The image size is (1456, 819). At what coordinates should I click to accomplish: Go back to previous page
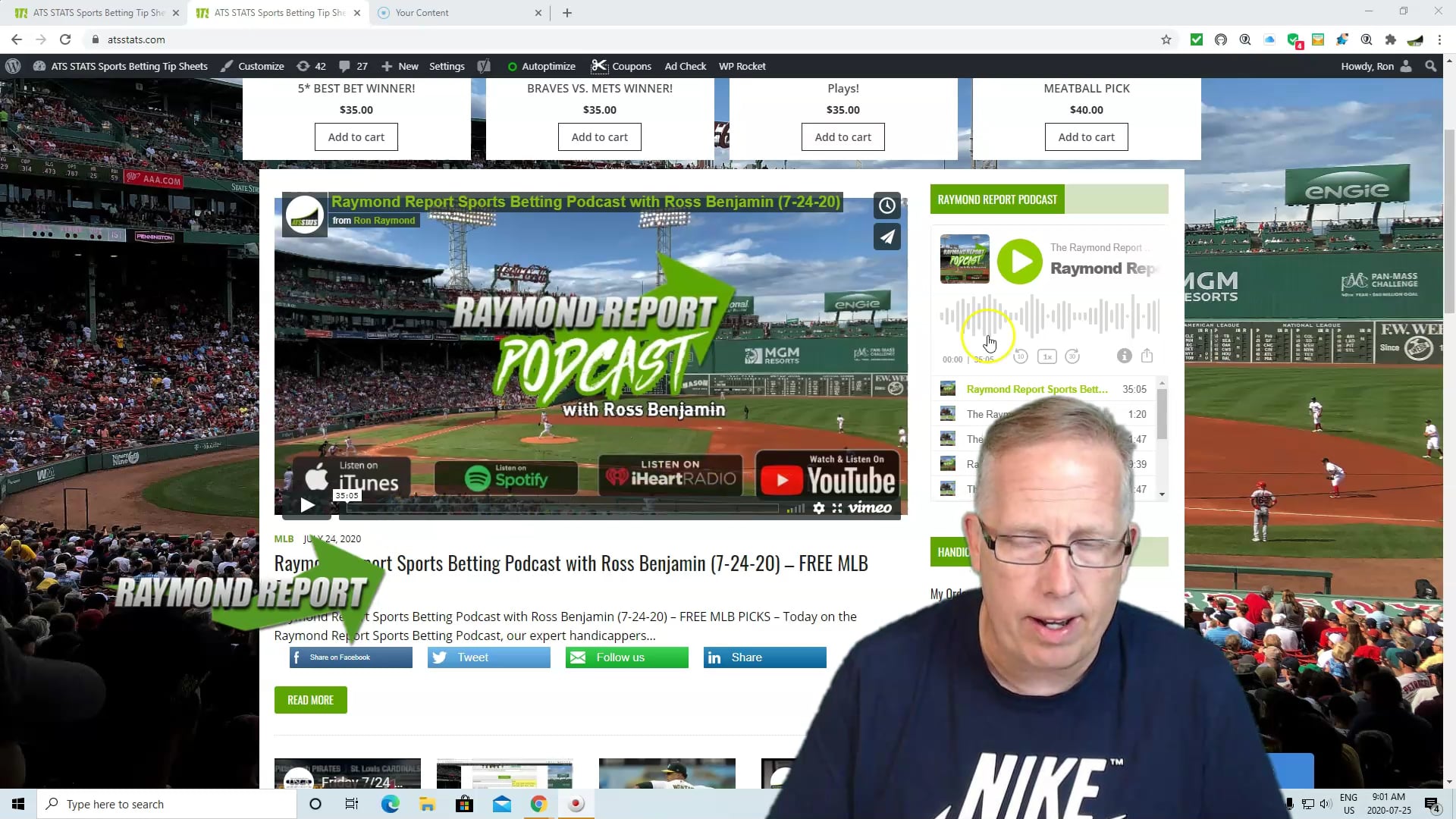pos(17,39)
